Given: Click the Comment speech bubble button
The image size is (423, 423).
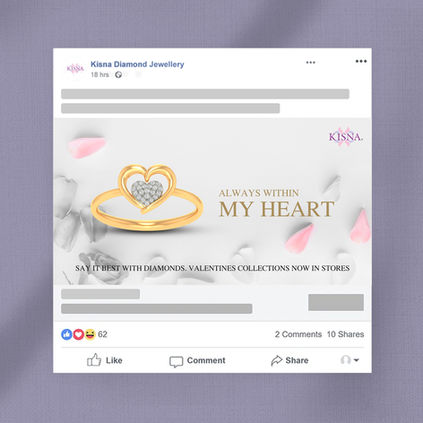Looking at the screenshot, I should tap(197, 361).
